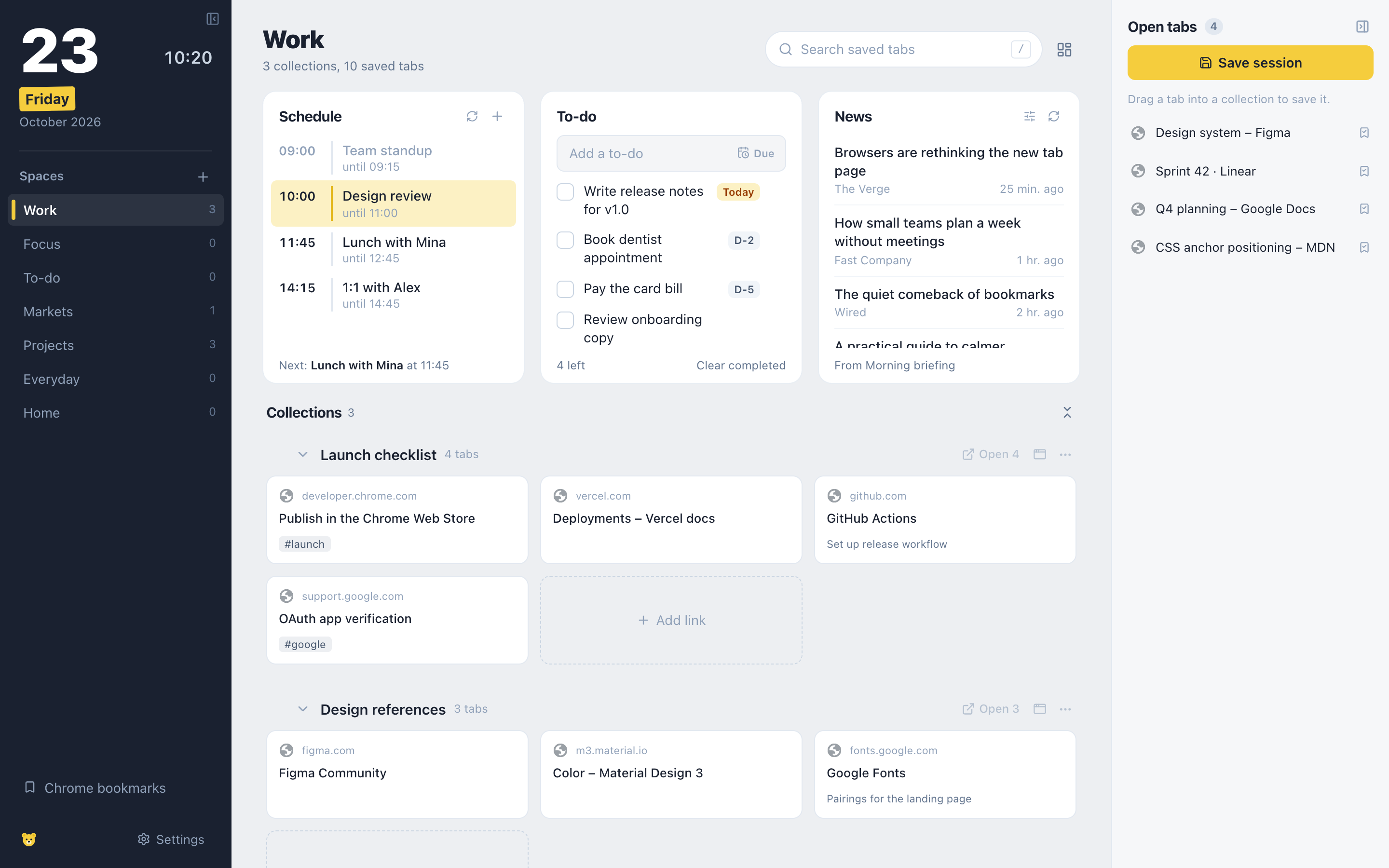Open all 4 Launch checklist tabs
The height and width of the screenshot is (868, 1389).
[991, 454]
